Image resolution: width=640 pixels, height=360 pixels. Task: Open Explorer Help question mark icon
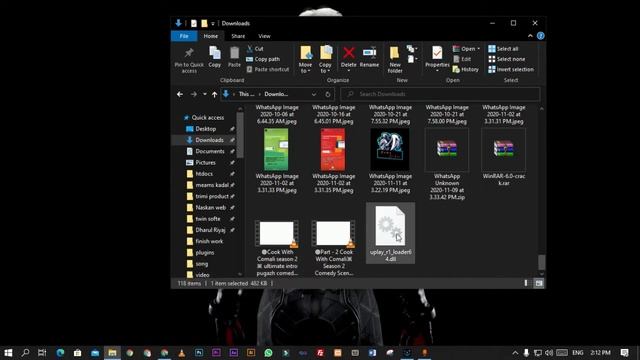tap(540, 36)
